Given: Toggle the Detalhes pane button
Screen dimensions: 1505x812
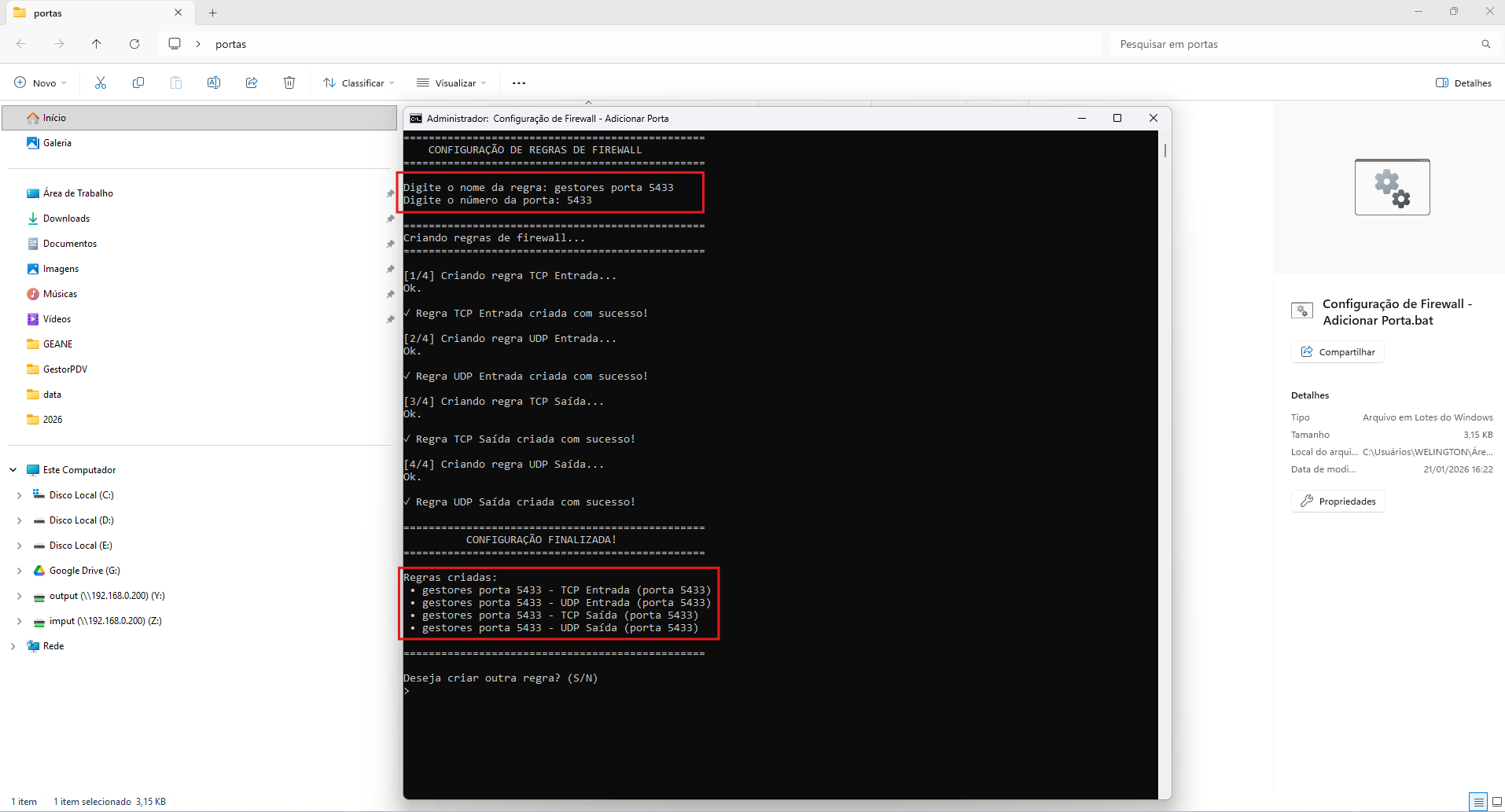Looking at the screenshot, I should [1463, 83].
